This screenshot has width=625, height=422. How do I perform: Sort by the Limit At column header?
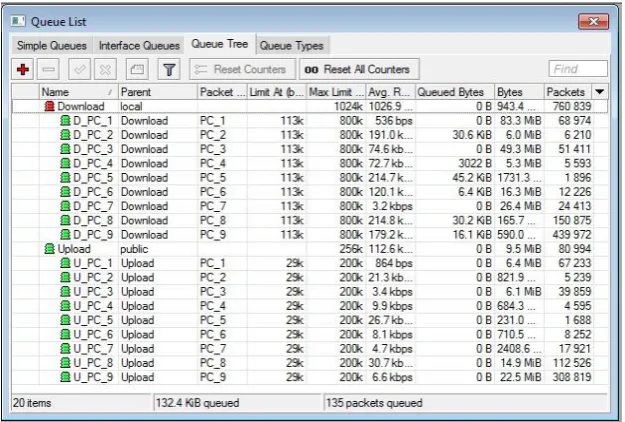click(x=277, y=92)
